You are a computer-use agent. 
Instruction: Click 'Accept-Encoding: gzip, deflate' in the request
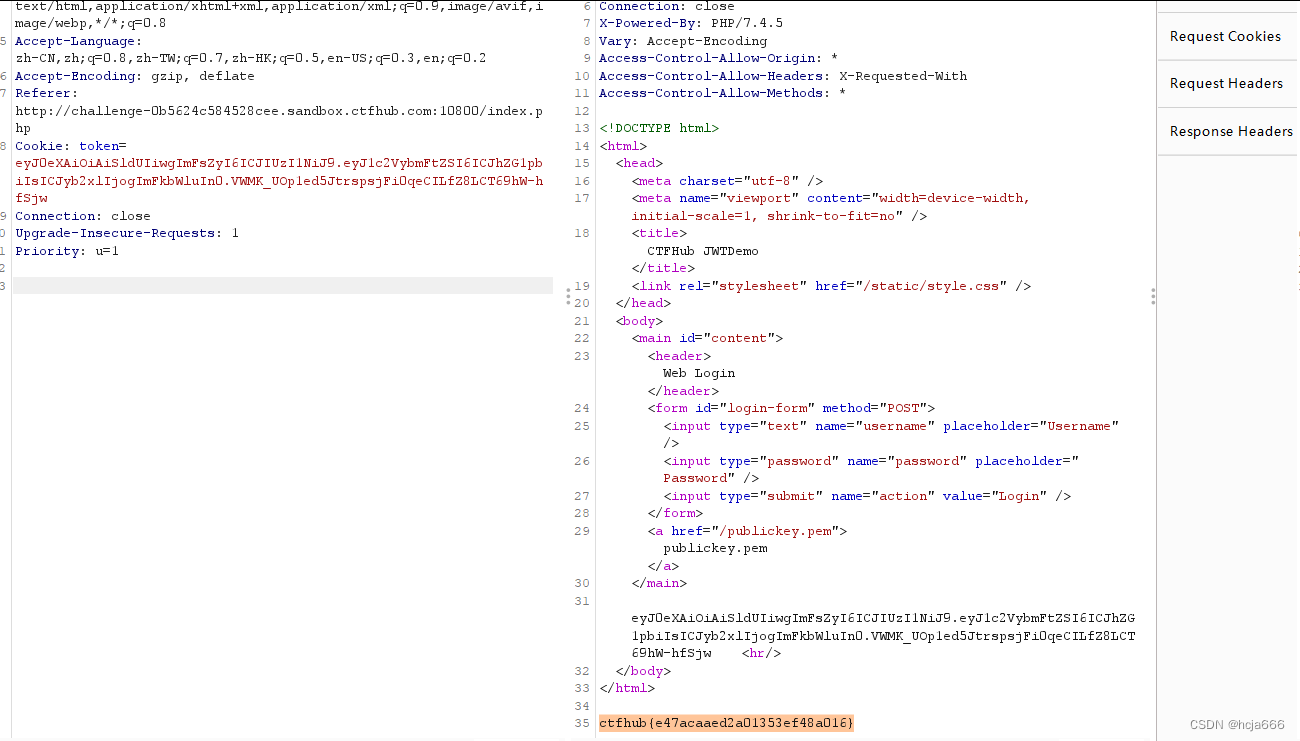pyautogui.click(x=135, y=76)
